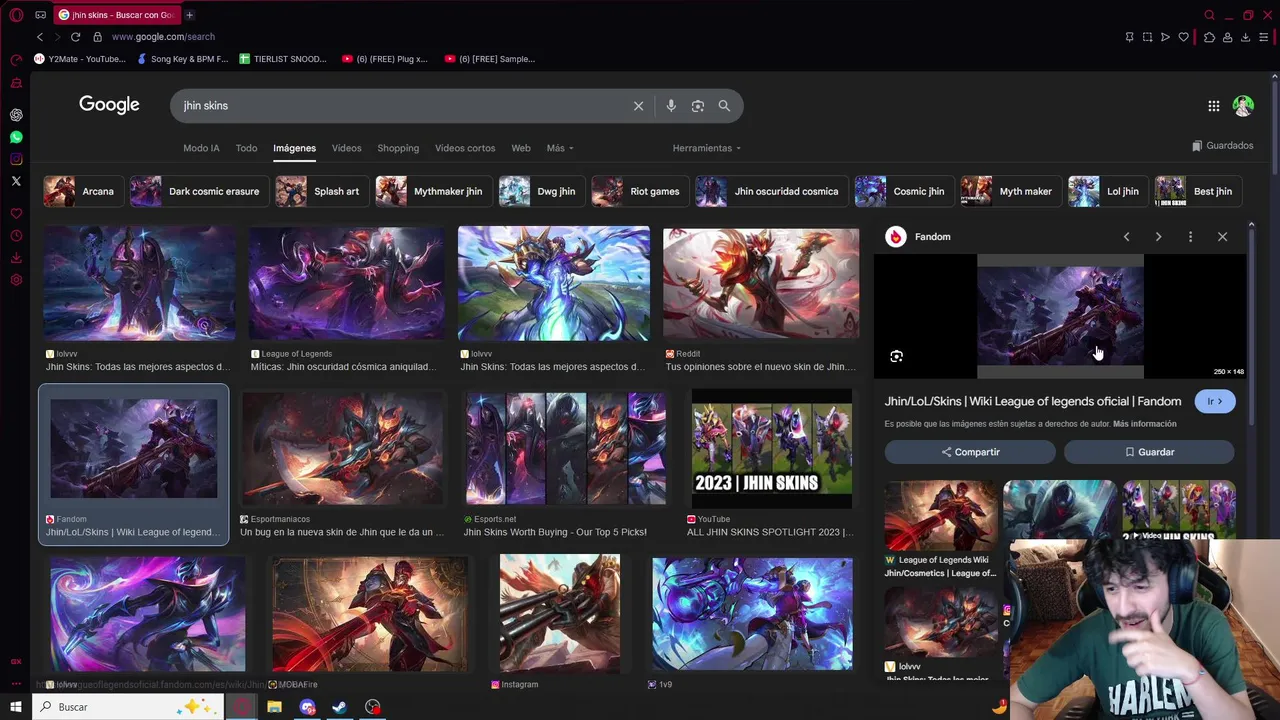Open the Windows Start menu

(16, 707)
